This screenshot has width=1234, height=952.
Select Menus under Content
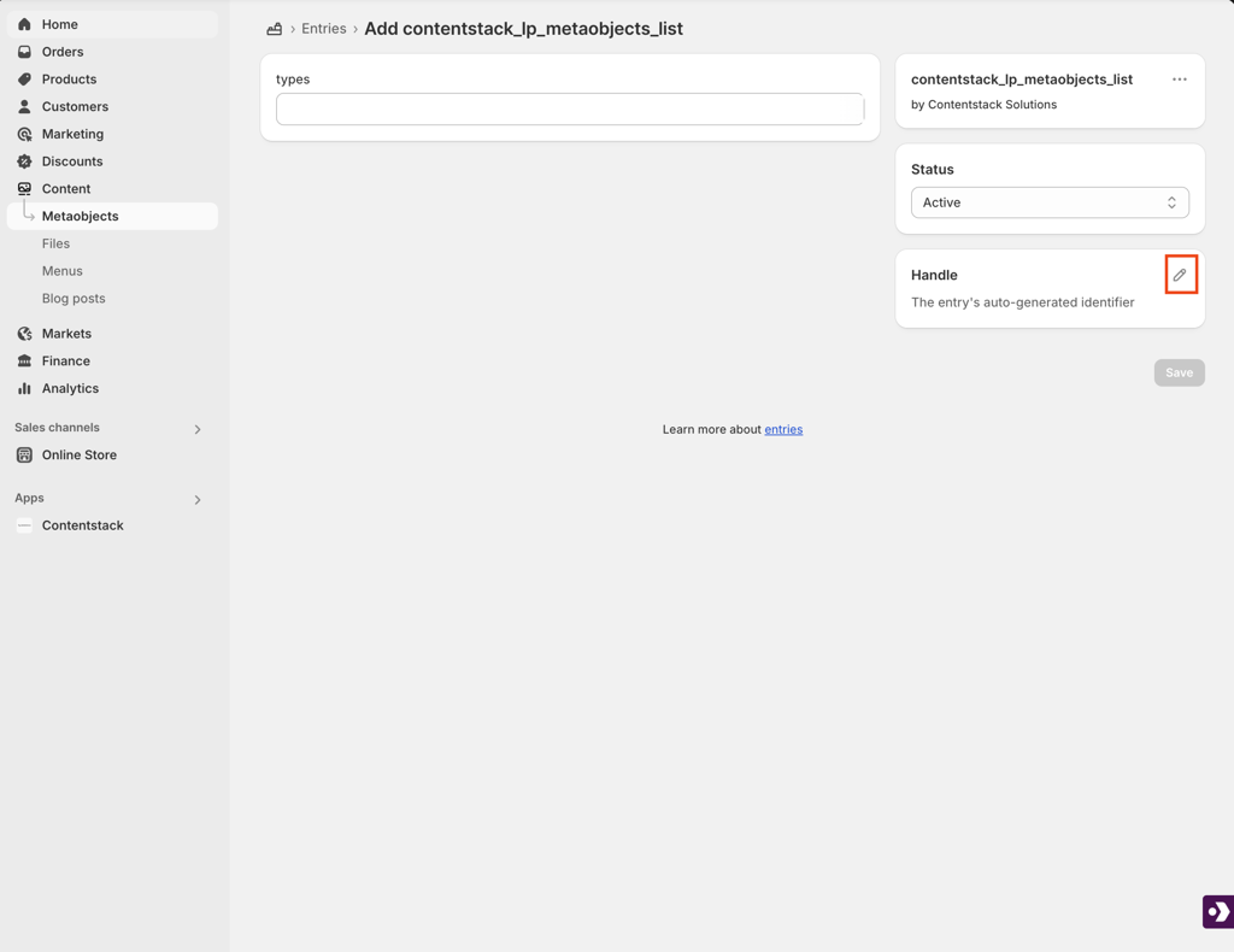pyautogui.click(x=62, y=271)
